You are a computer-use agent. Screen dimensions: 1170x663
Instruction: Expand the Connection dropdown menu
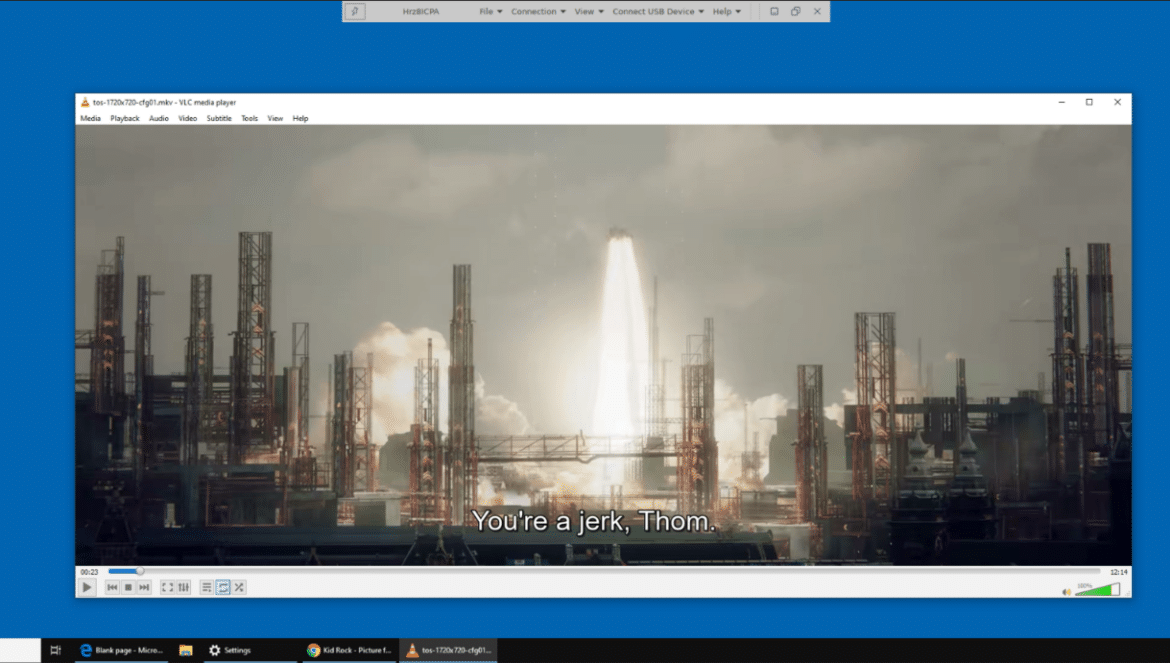[x=538, y=11]
